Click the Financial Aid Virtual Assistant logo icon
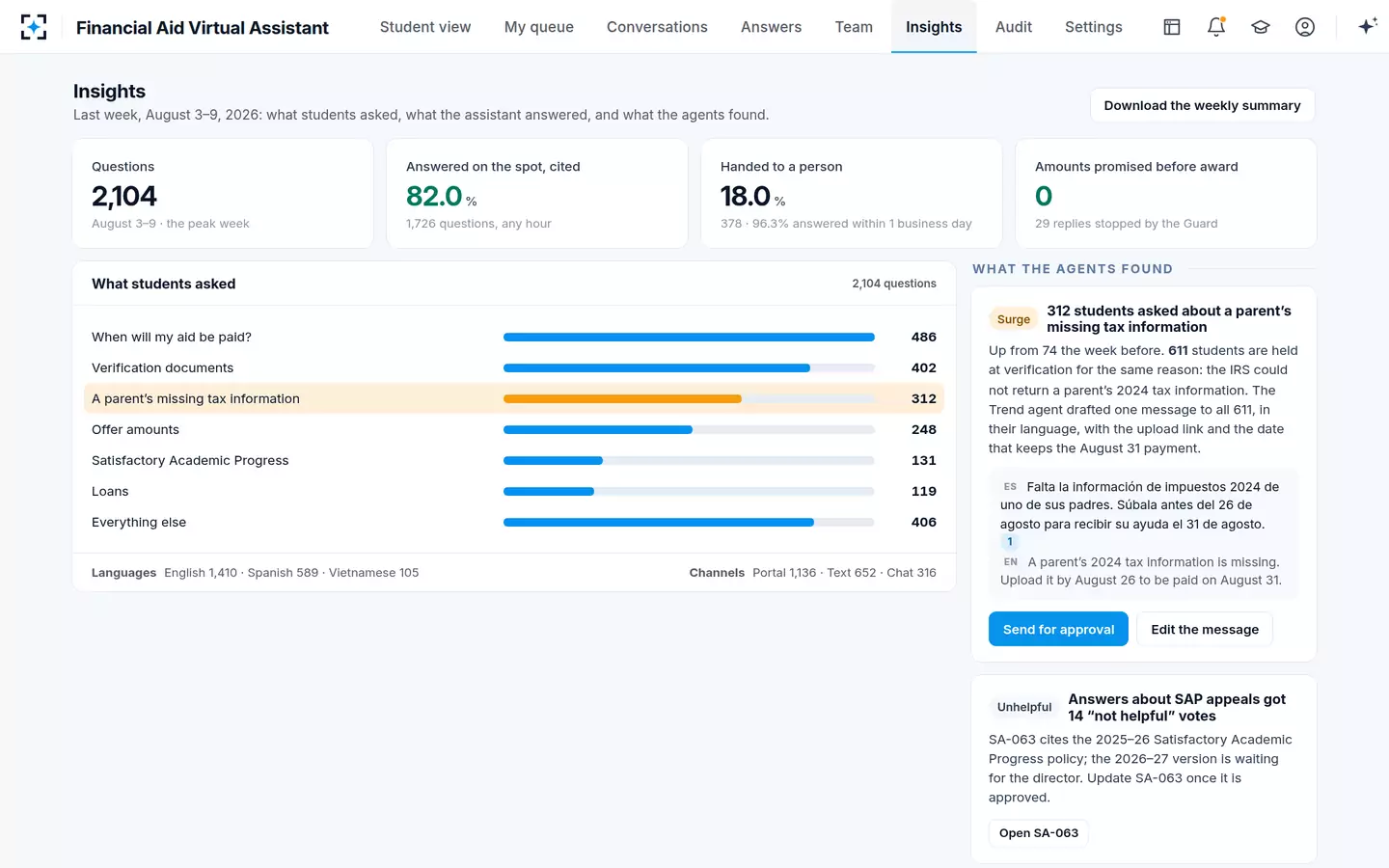Viewport: 1389px width, 868px height. tap(34, 27)
